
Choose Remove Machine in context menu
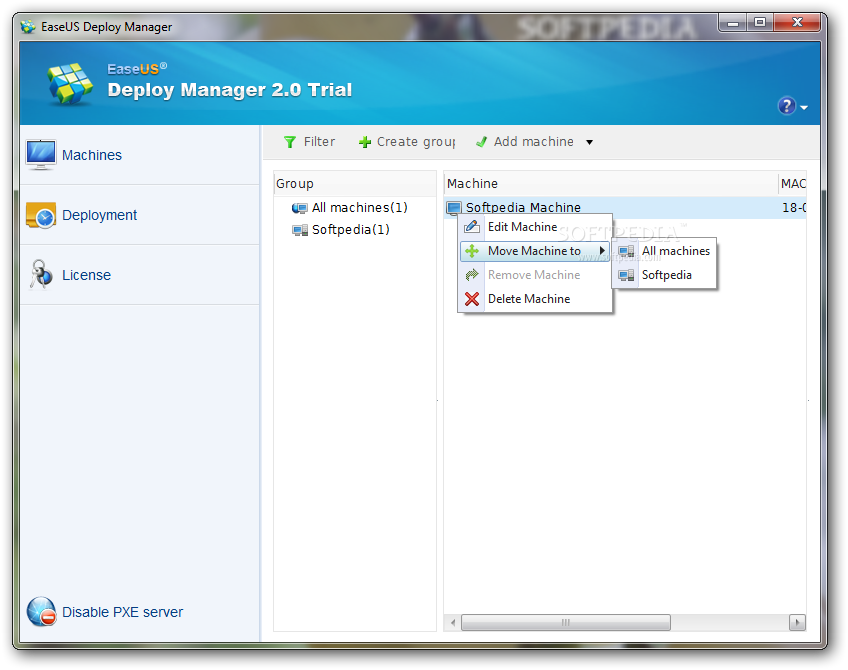(535, 275)
